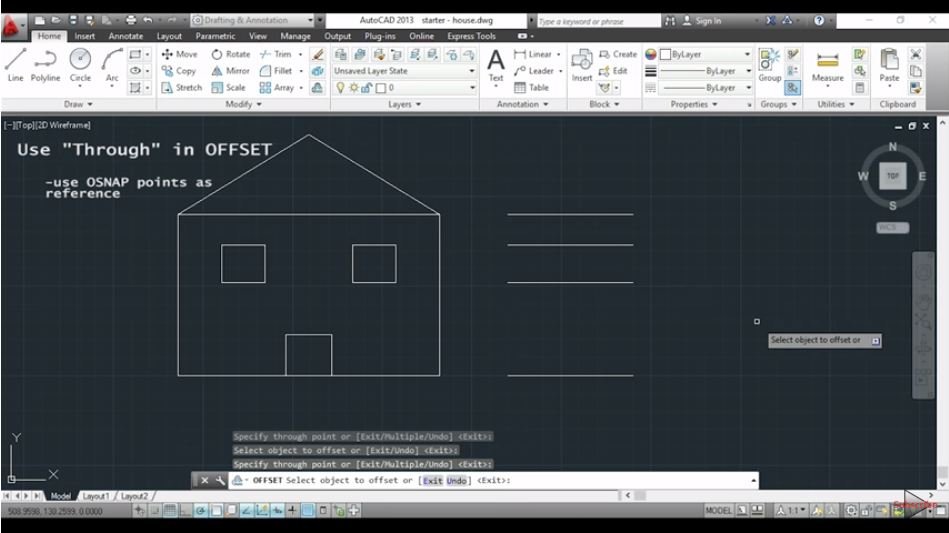Click the Offset tool icon in Modify panel

(317, 88)
